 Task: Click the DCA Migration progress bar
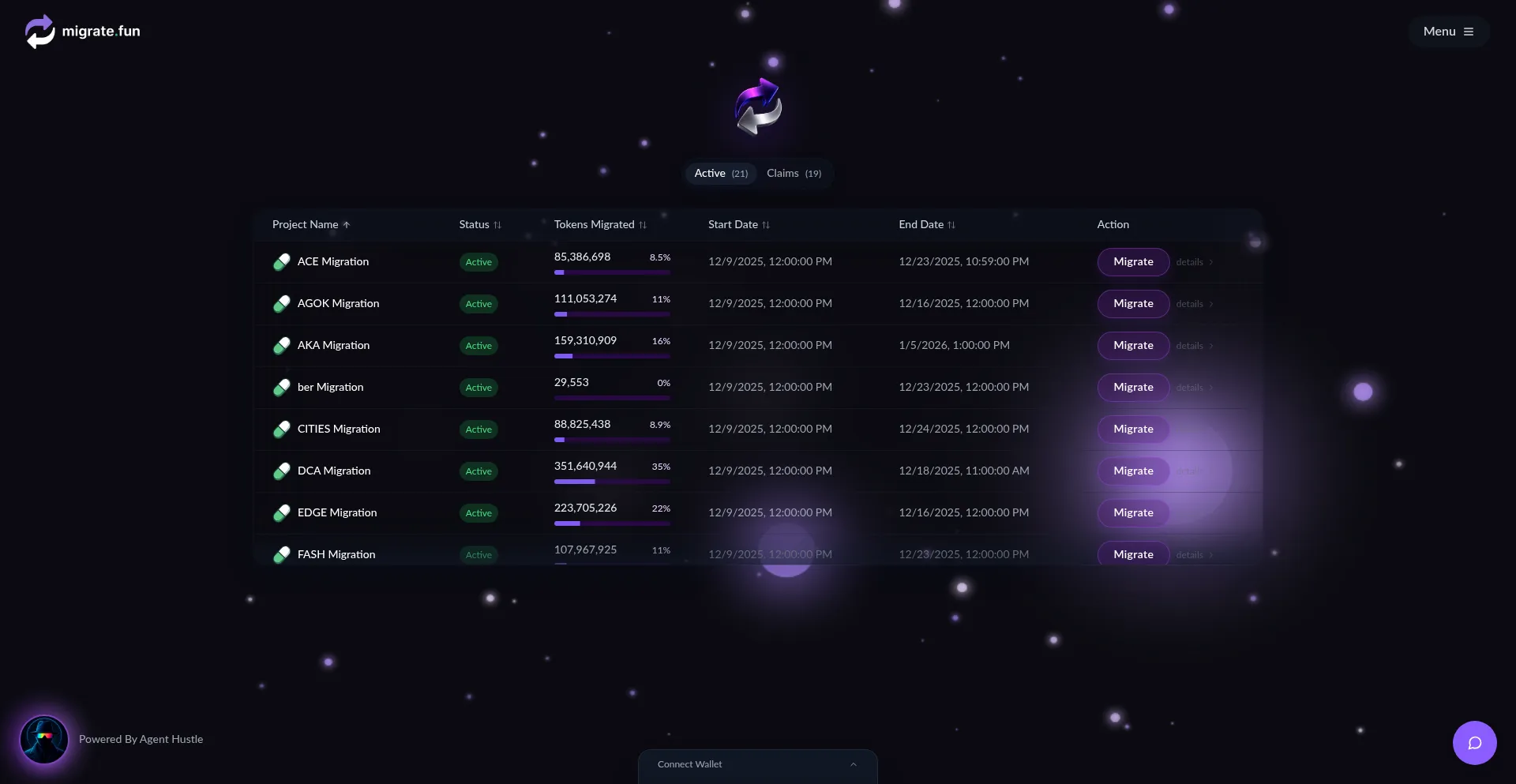612,482
